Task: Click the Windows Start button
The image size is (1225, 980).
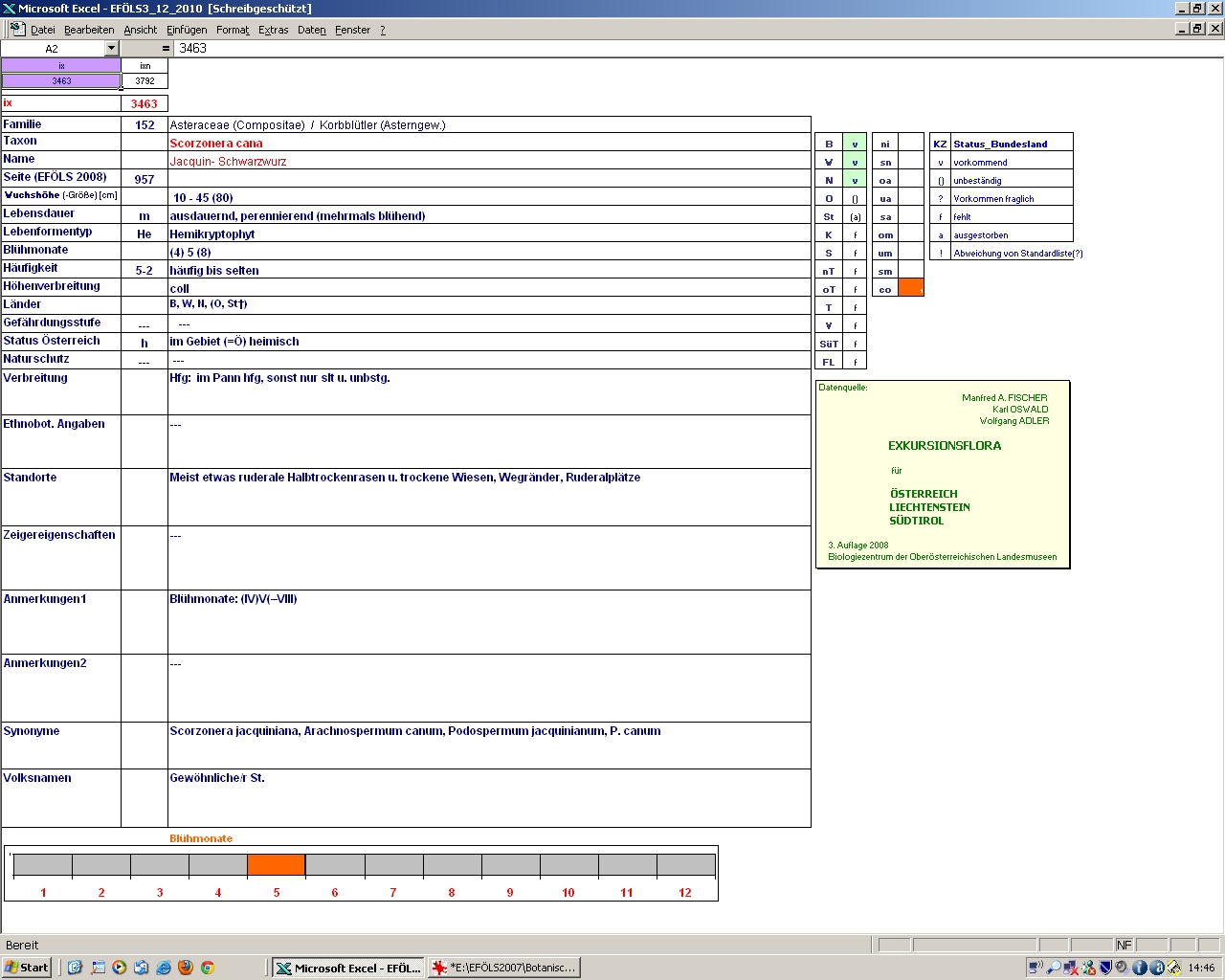Action: tap(27, 968)
